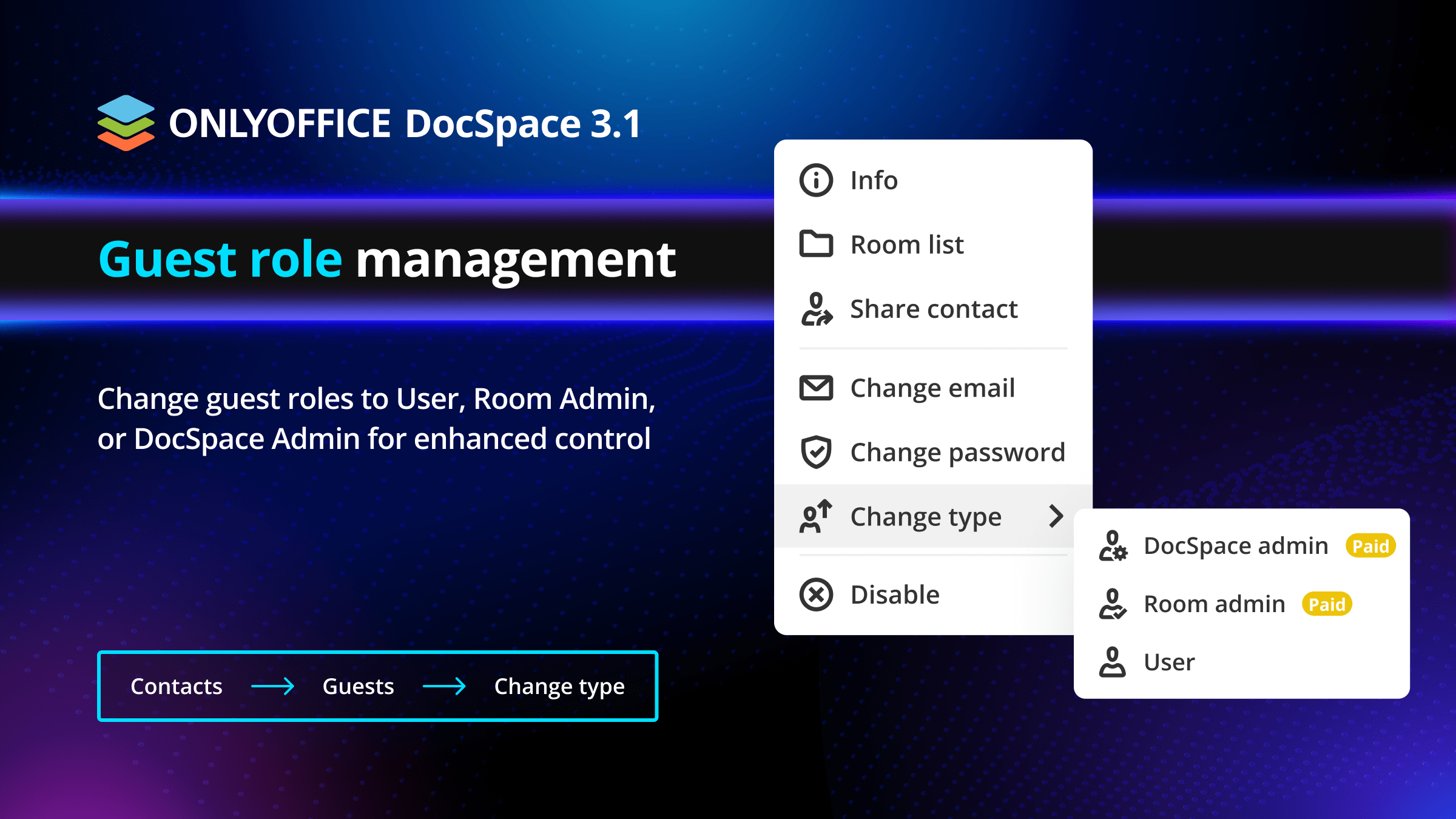Click Contacts in the navigation path
This screenshot has height=819, width=1456.
(177, 687)
